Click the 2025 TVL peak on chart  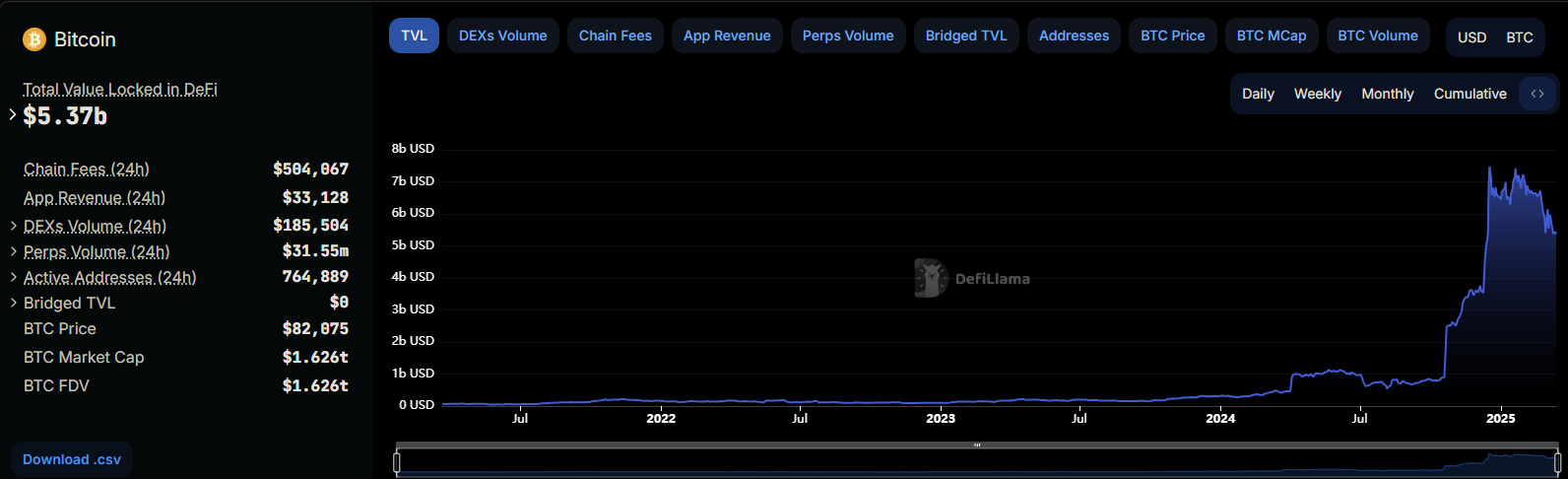point(1489,169)
